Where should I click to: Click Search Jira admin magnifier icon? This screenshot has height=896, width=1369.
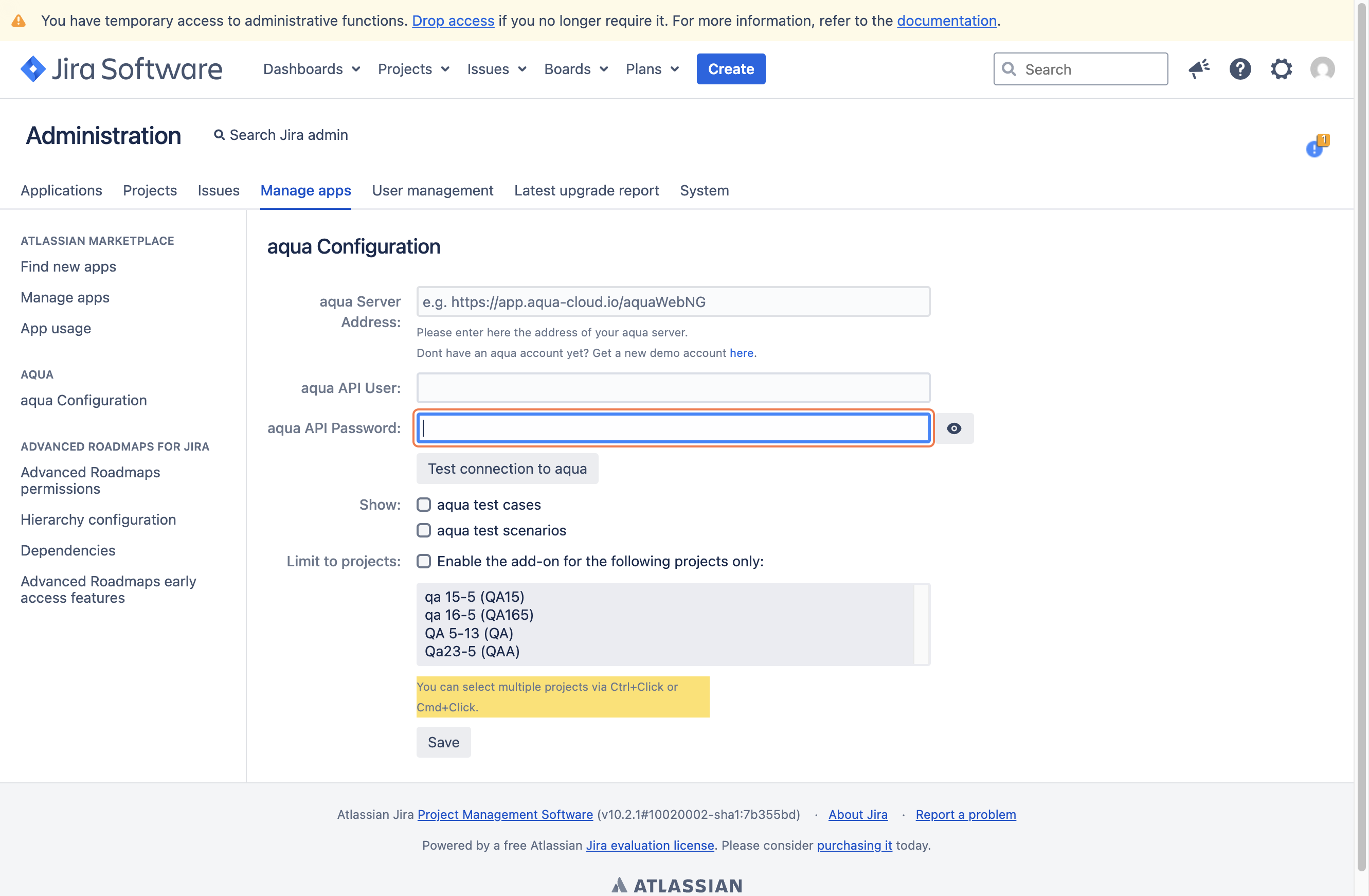(219, 135)
